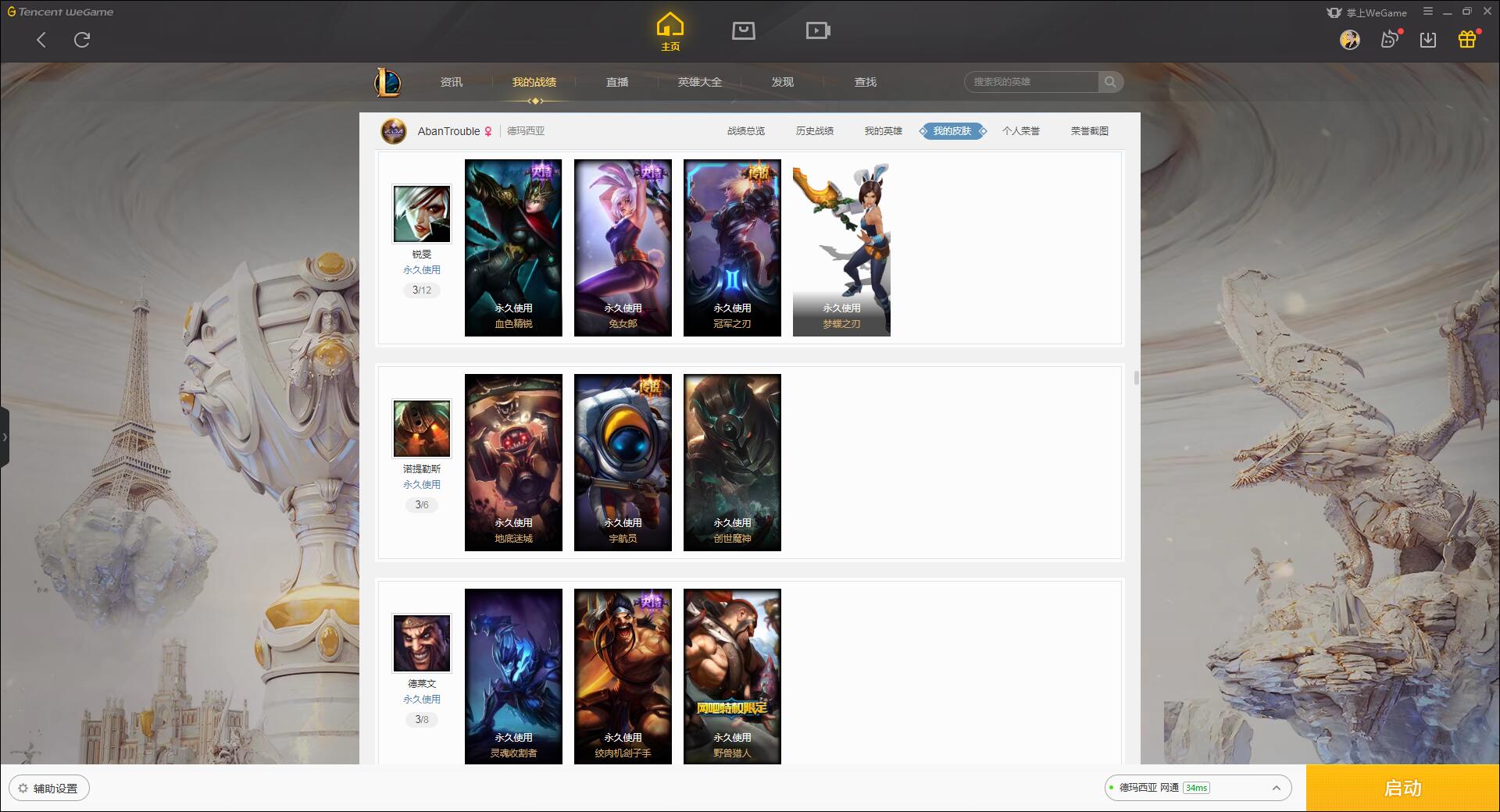Image resolution: width=1500 pixels, height=812 pixels.
Task: Open the 冠军之刃 skin card
Action: point(732,248)
